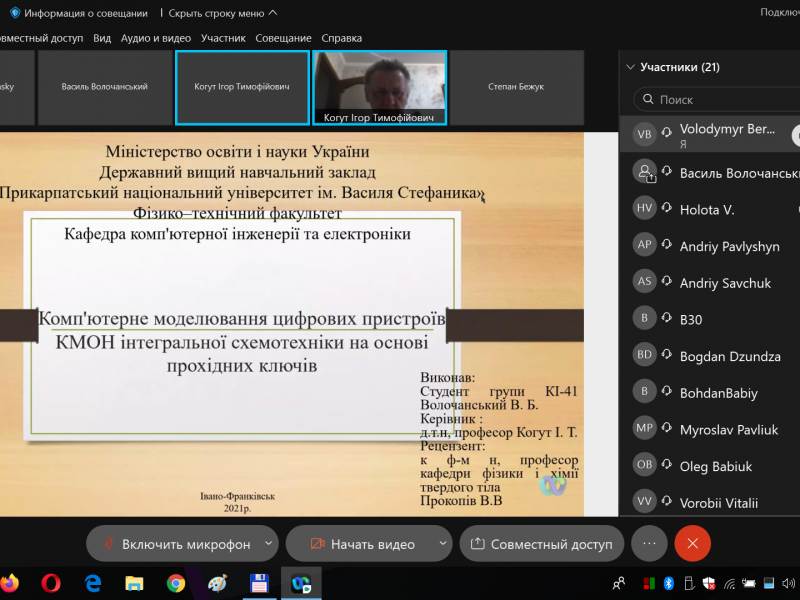Click the Bluetooth icon in system tray
800x600 pixels.
(669, 583)
